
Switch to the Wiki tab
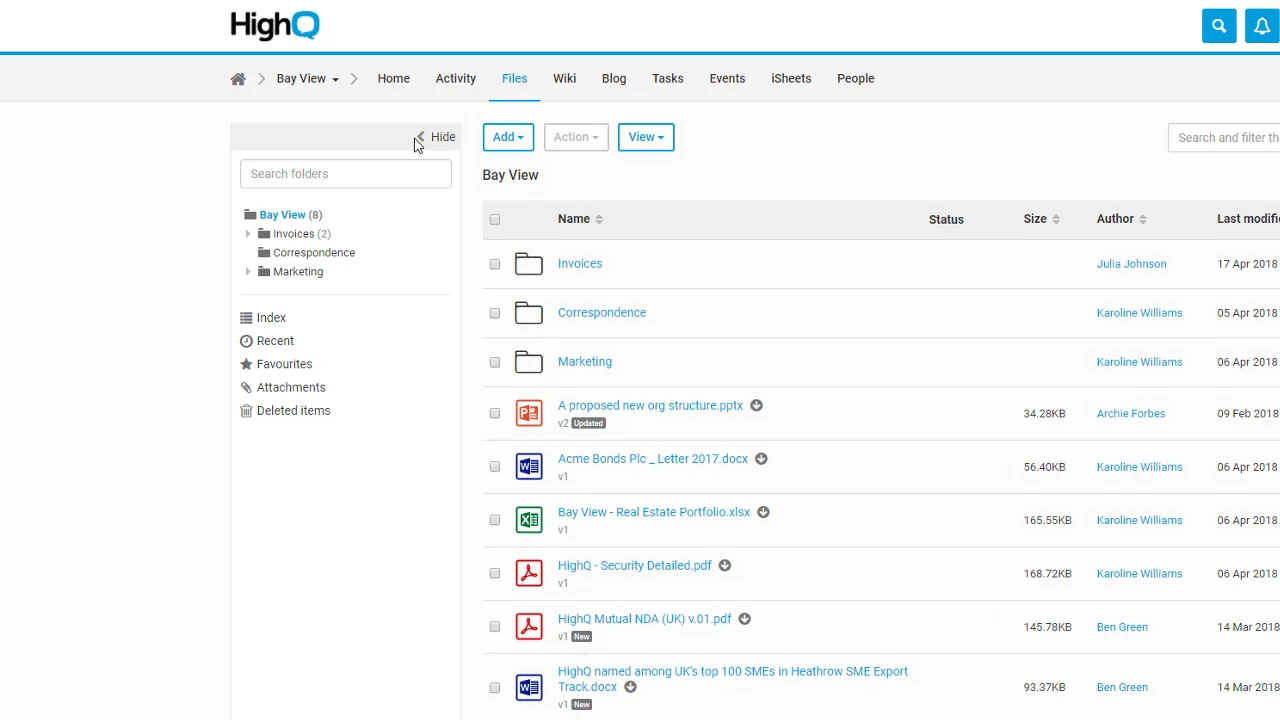[x=564, y=79]
